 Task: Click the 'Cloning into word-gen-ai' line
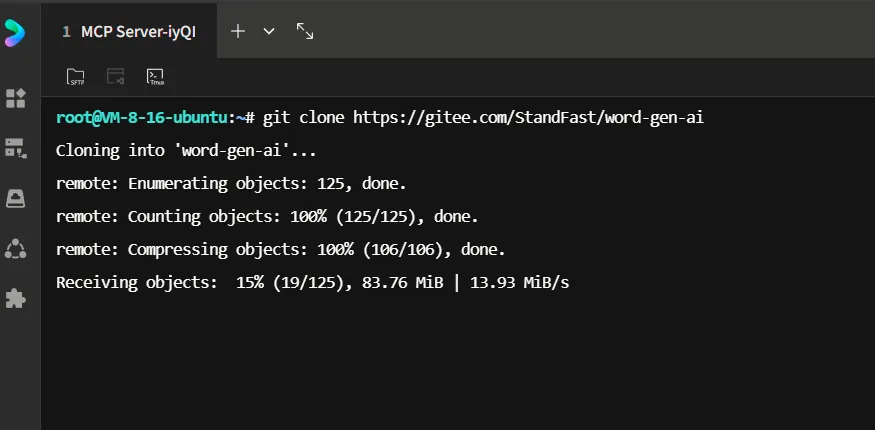[186, 151]
